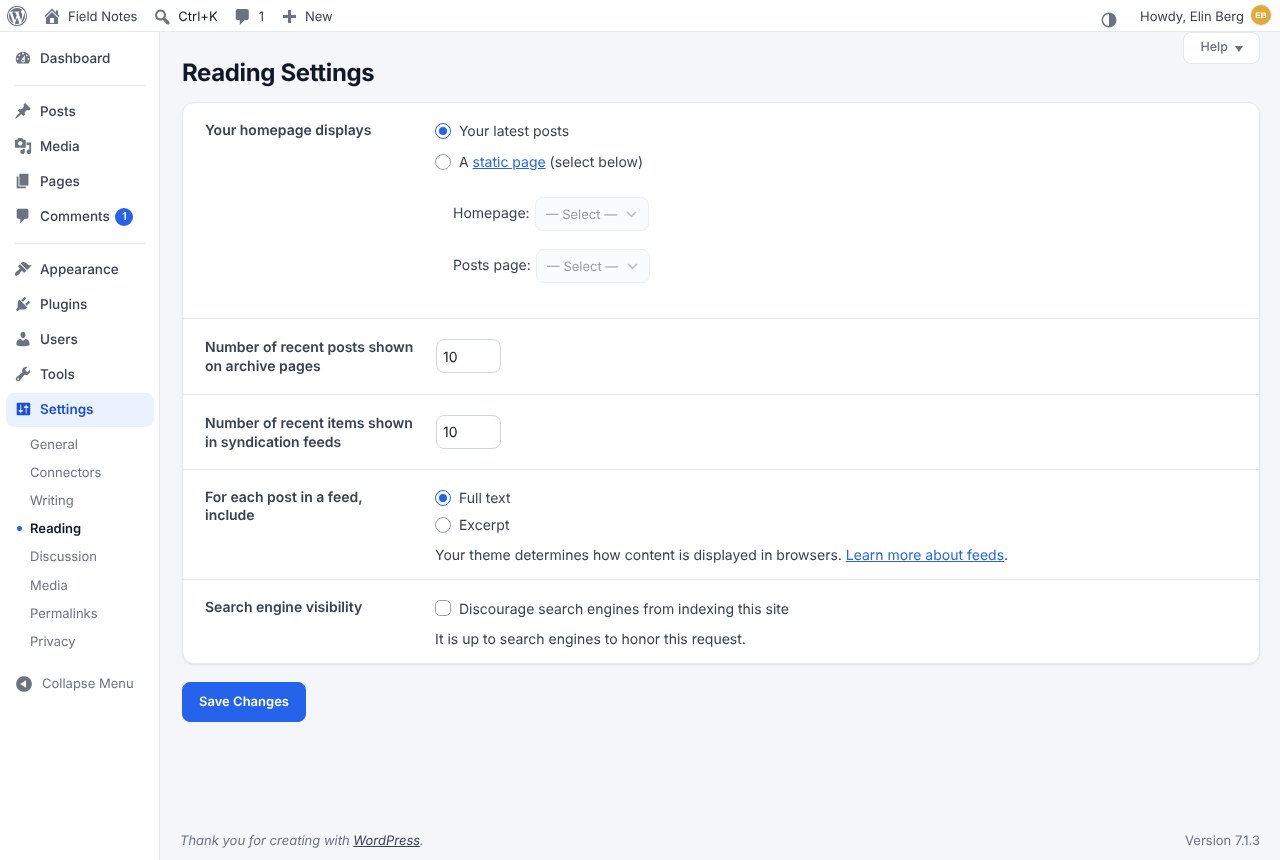
Task: Open the Posts page select dropdown
Action: (593, 266)
